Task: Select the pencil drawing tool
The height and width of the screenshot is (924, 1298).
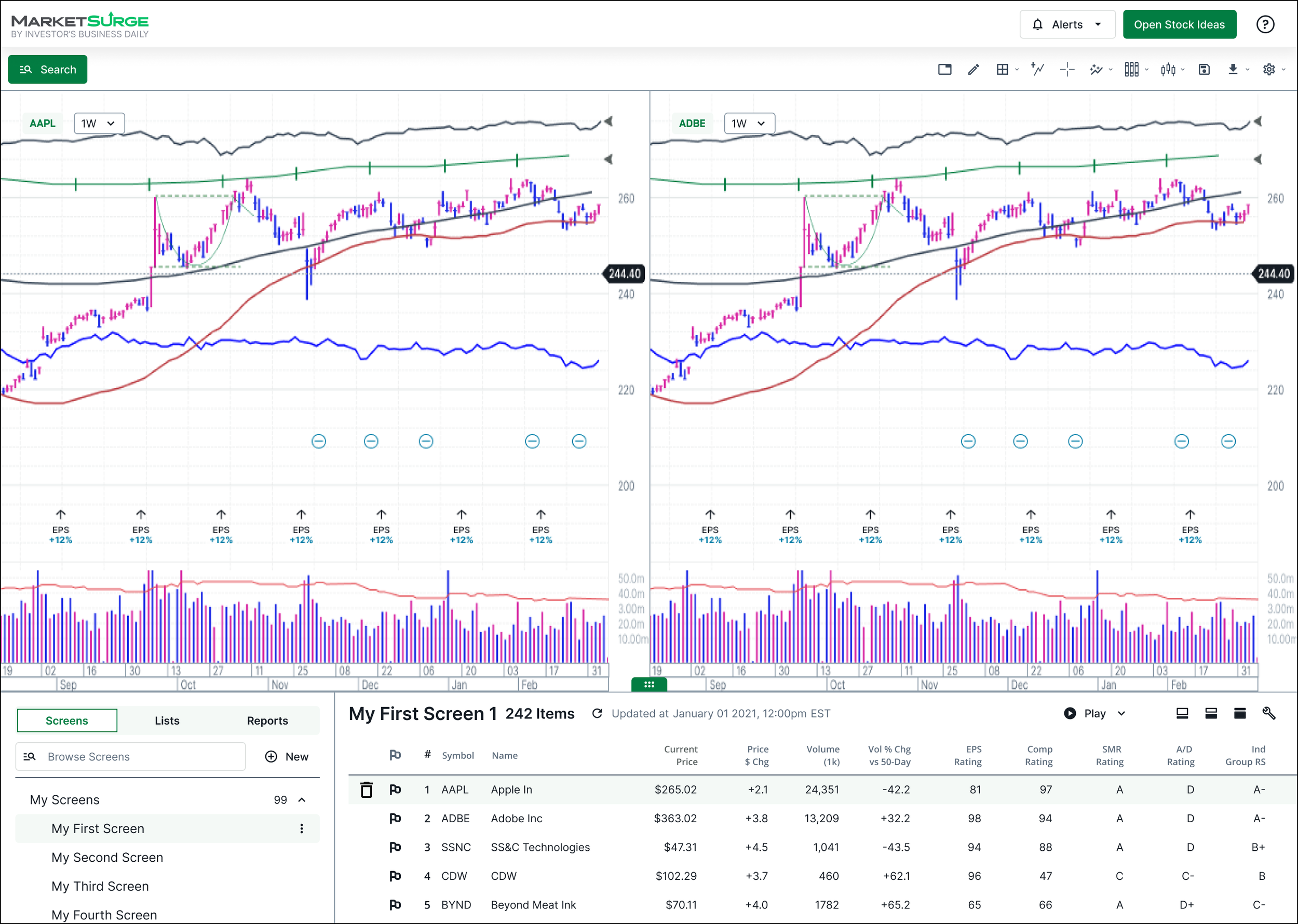Action: tap(973, 70)
